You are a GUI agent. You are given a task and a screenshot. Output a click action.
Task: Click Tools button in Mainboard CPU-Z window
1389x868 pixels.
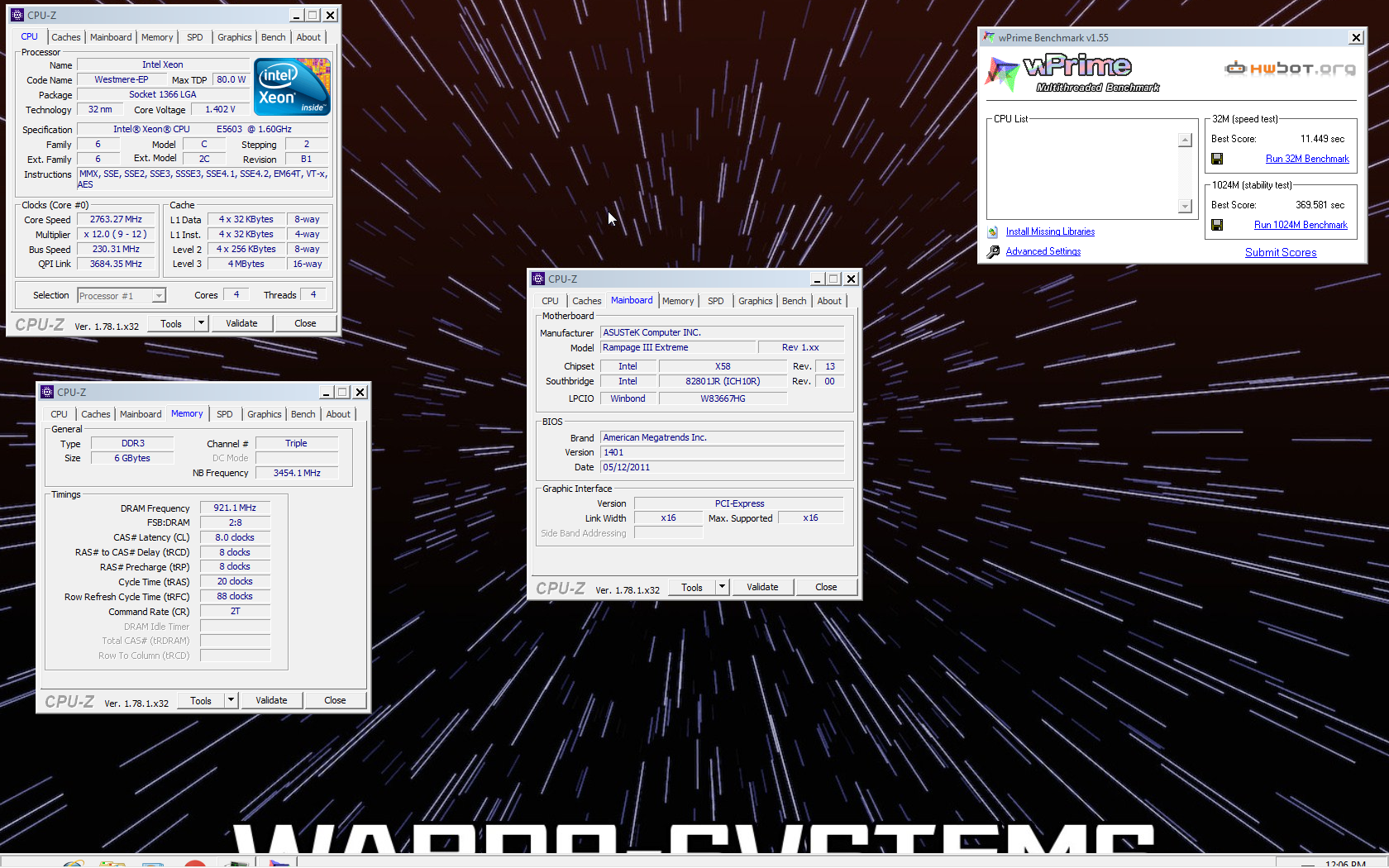692,587
